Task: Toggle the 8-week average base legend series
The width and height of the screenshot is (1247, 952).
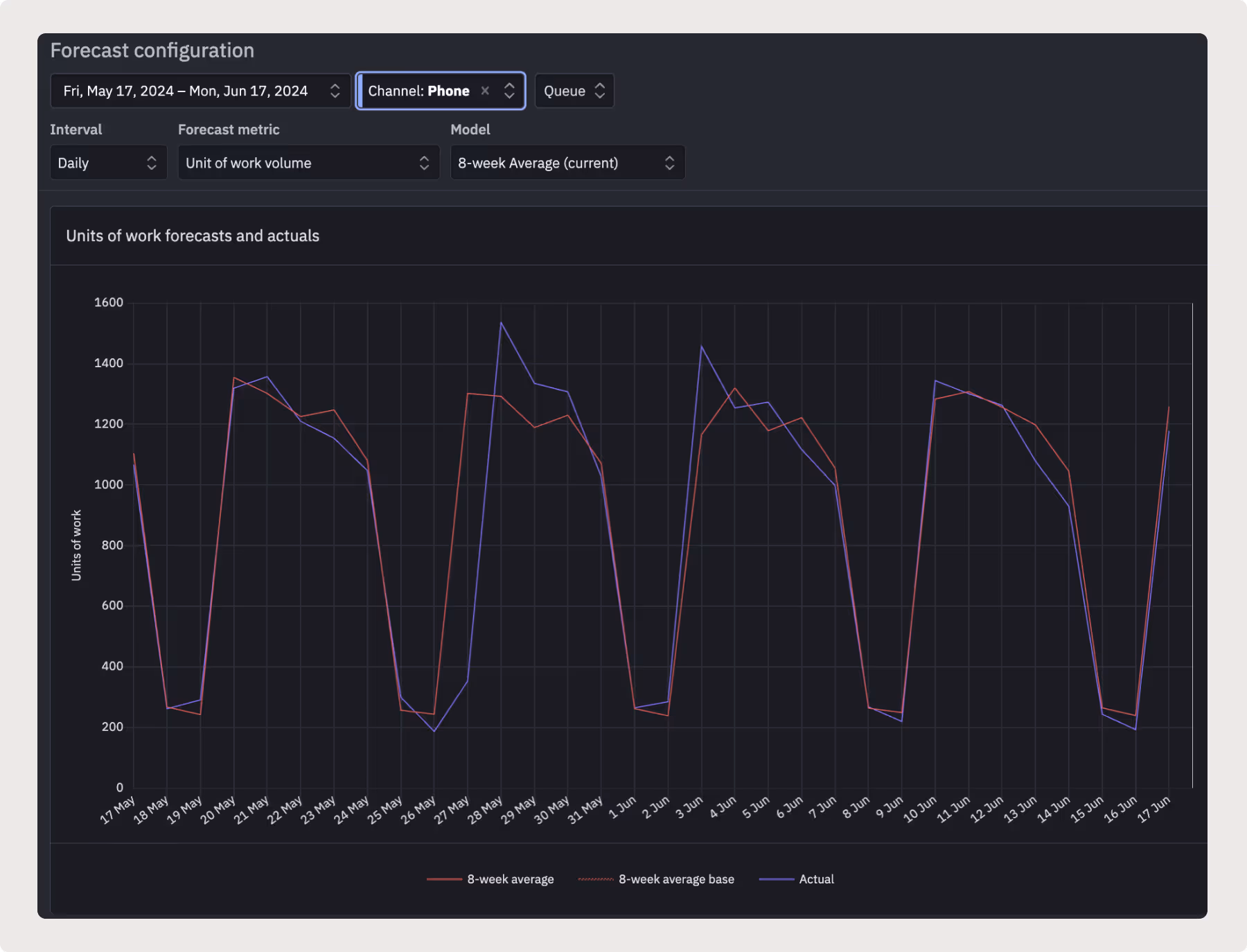Action: (x=656, y=879)
